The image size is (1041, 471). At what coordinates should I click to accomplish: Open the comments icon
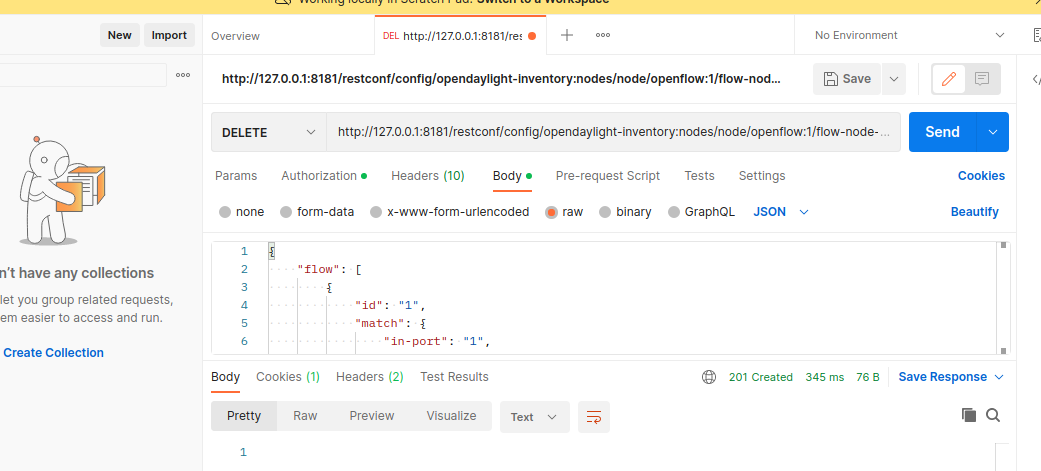[x=982, y=79]
